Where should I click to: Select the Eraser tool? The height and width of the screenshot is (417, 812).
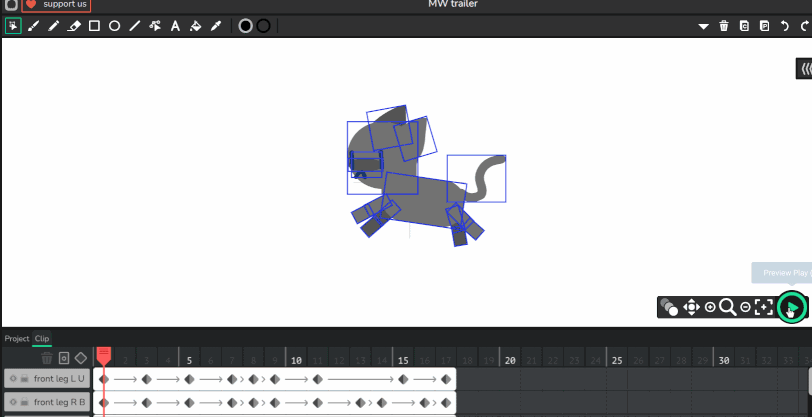74,26
